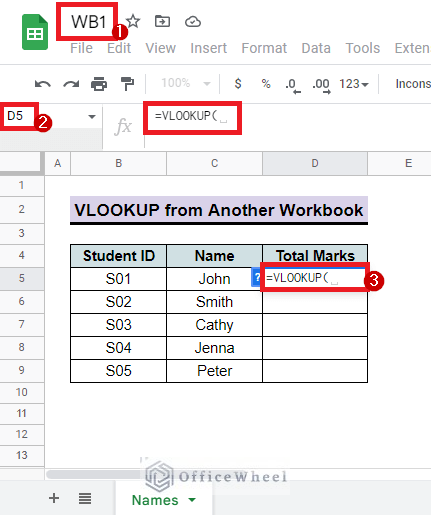This screenshot has width=431, height=515.
Task: Format as percent
Action: pos(266,83)
